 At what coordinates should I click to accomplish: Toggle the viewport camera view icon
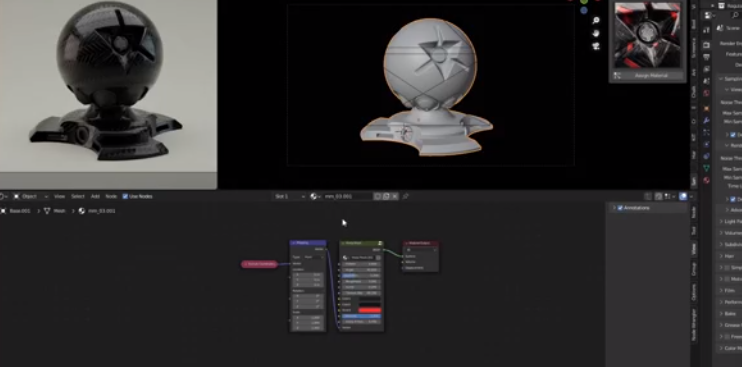[596, 46]
